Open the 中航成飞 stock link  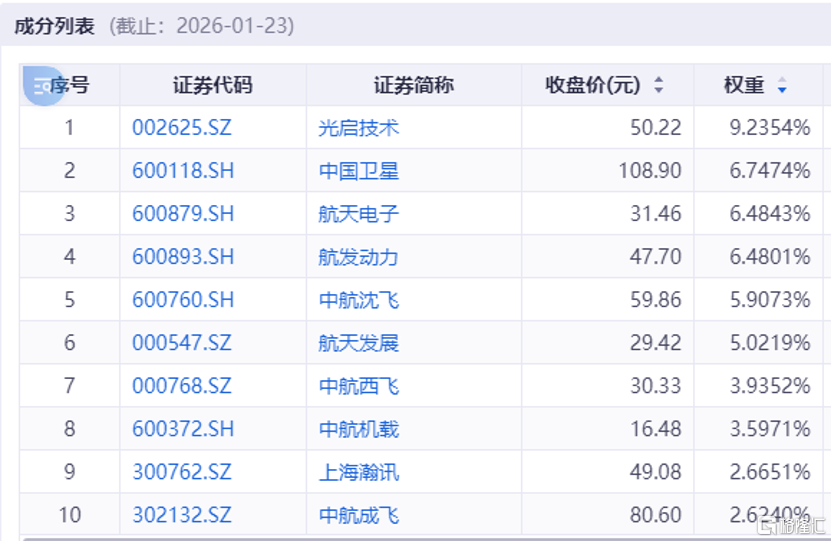click(359, 515)
